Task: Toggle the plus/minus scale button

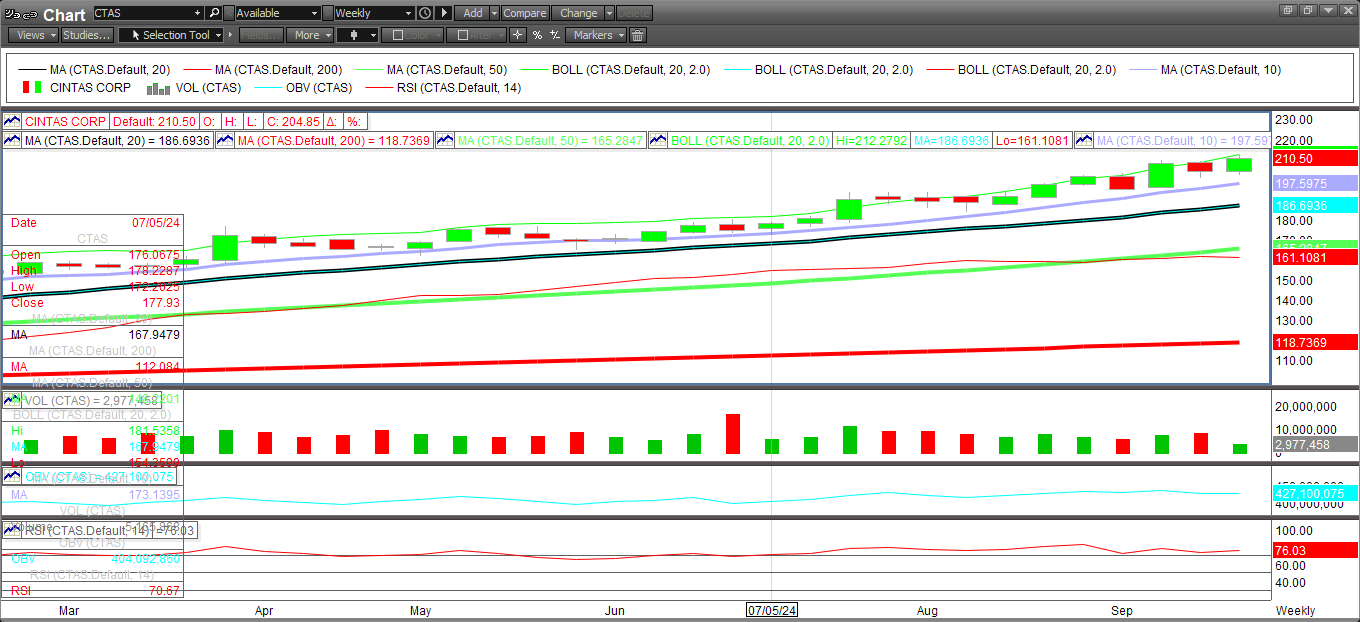Action: pyautogui.click(x=554, y=35)
